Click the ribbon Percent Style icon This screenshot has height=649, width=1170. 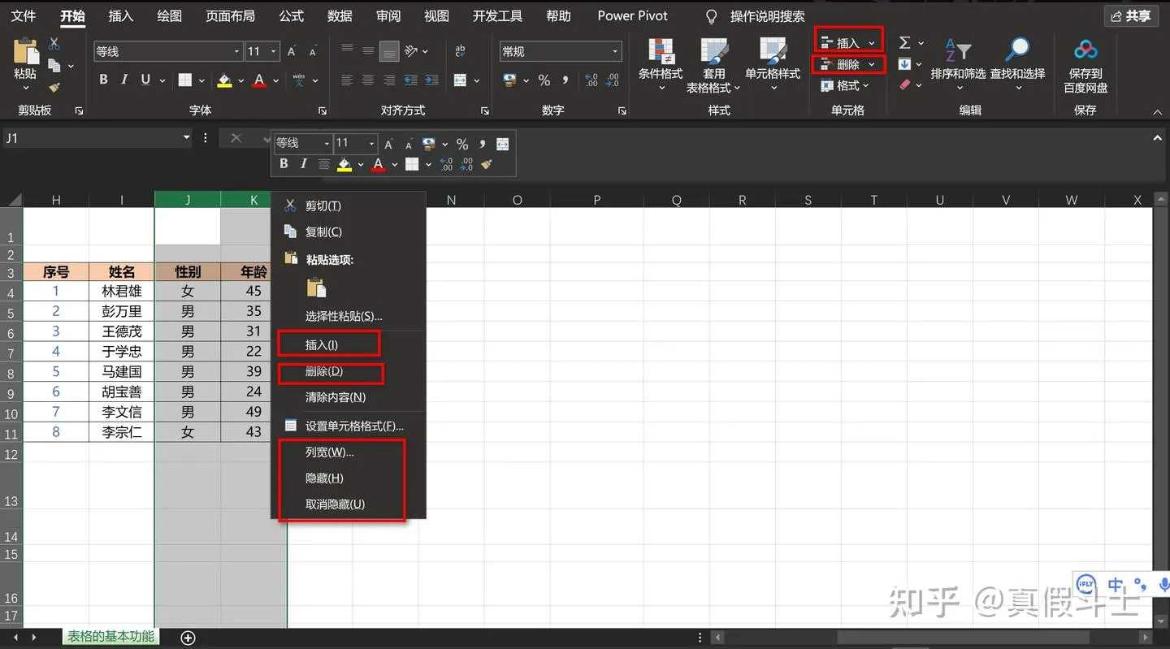coord(544,80)
